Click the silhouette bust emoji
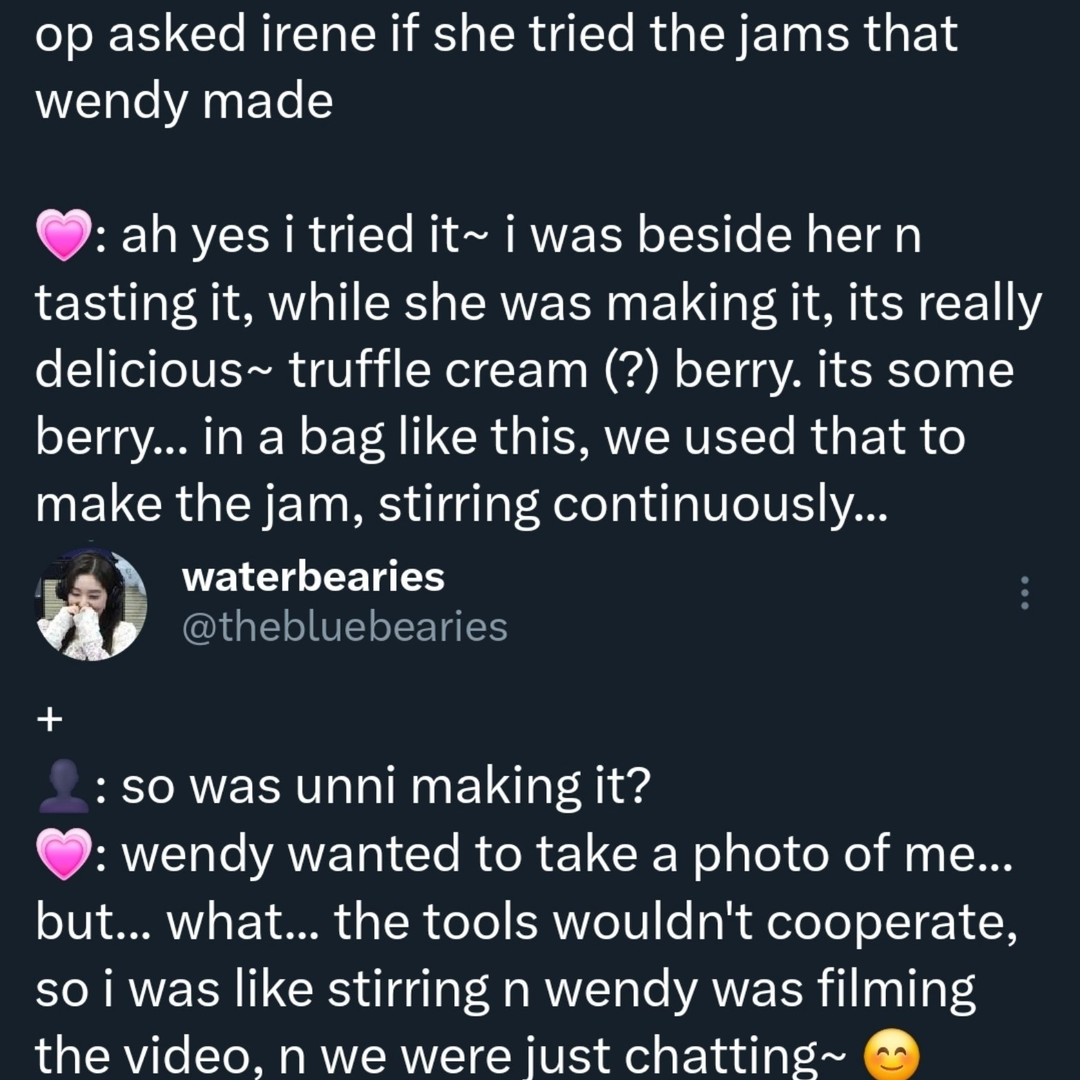 (x=63, y=787)
